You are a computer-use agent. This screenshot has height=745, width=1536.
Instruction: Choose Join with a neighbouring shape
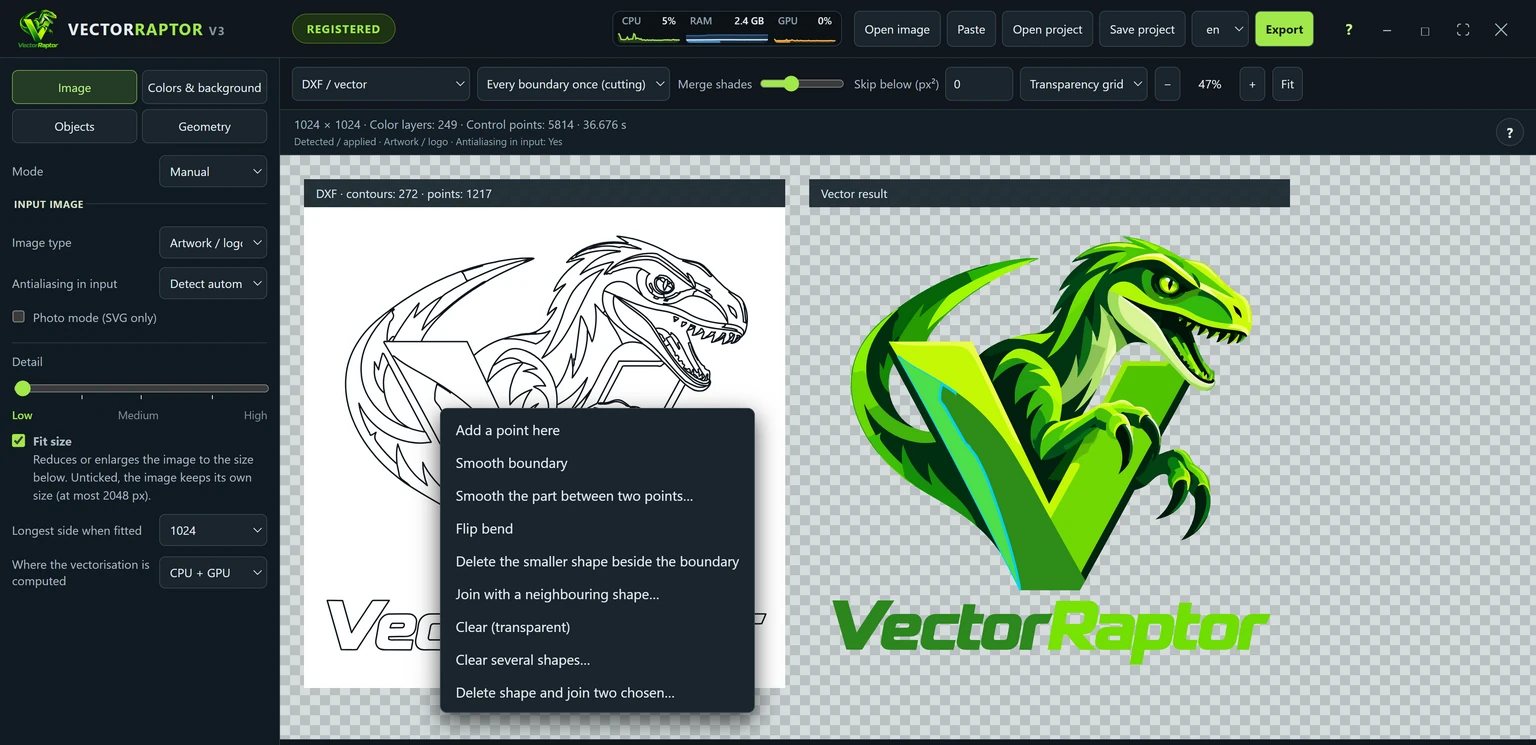coord(597,594)
